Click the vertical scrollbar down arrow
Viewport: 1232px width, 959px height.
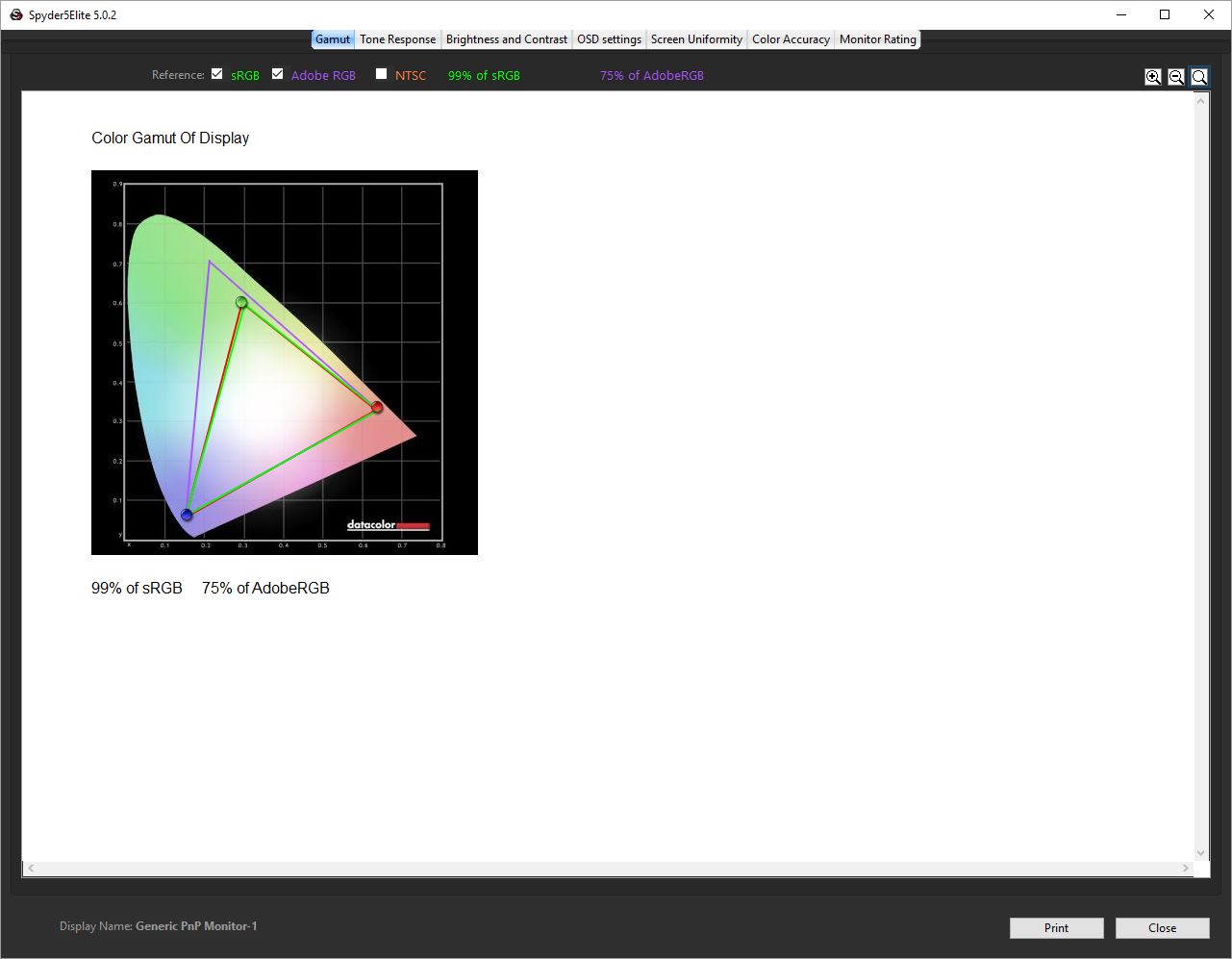click(1200, 852)
